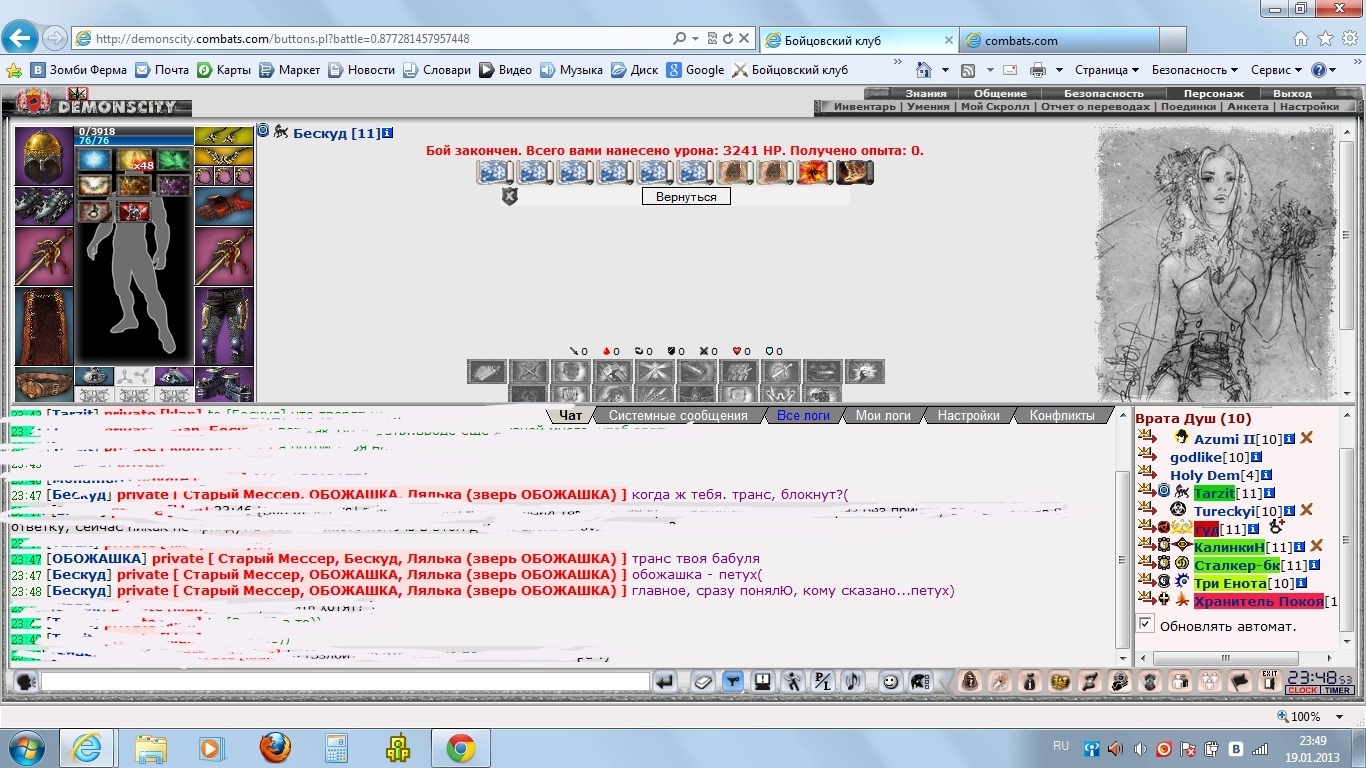Viewport: 1366px width, 768px height.
Task: Toggle the chat filter funnel icon
Action: coord(733,682)
